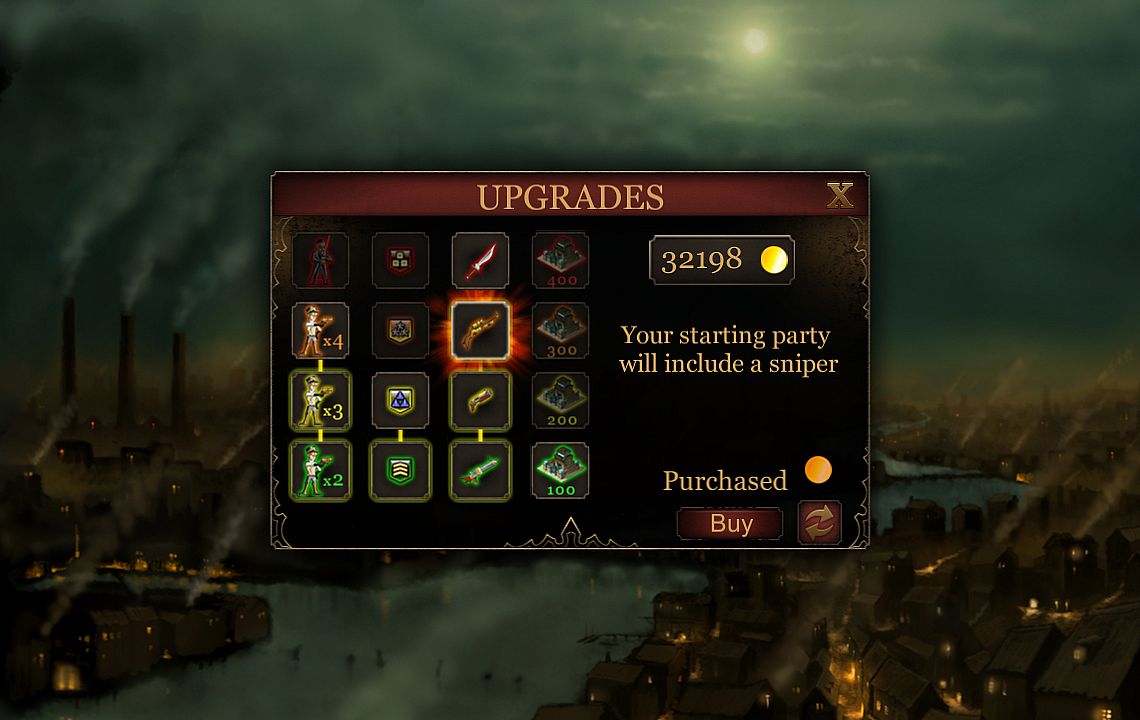This screenshot has height=720, width=1140.
Task: Select the green rifle weapon upgrade
Action: click(480, 471)
